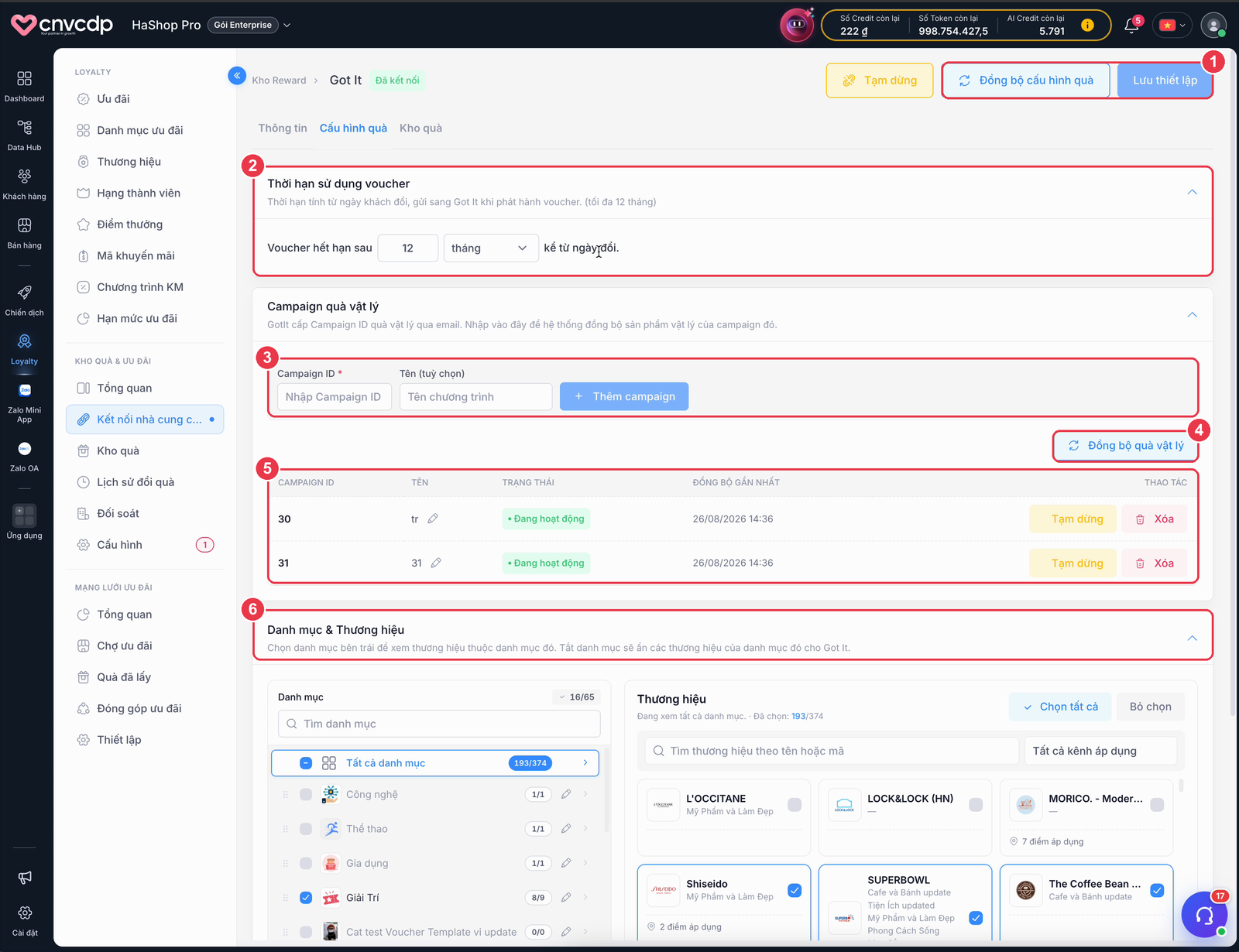This screenshot has width=1239, height=952.
Task: Edit the Giải Trí category pencil icon
Action: tap(566, 898)
